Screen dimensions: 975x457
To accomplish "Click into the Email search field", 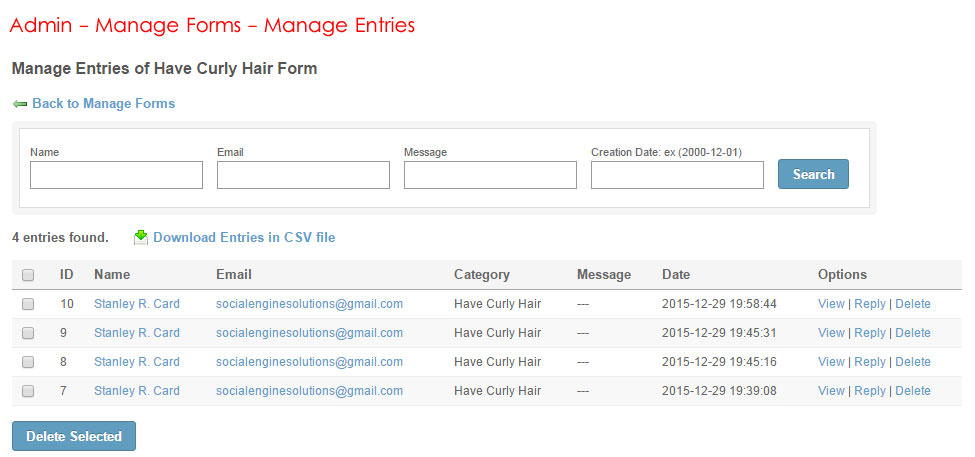I will 303,175.
